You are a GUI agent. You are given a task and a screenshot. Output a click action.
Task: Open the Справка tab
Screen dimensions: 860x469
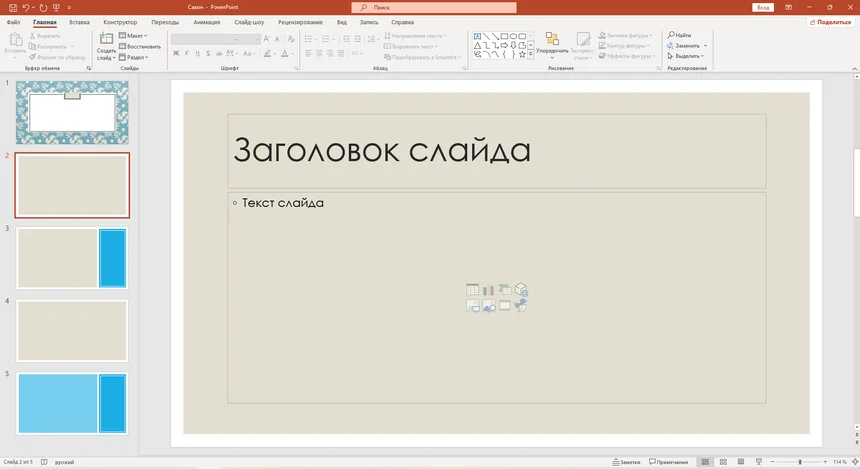point(403,22)
